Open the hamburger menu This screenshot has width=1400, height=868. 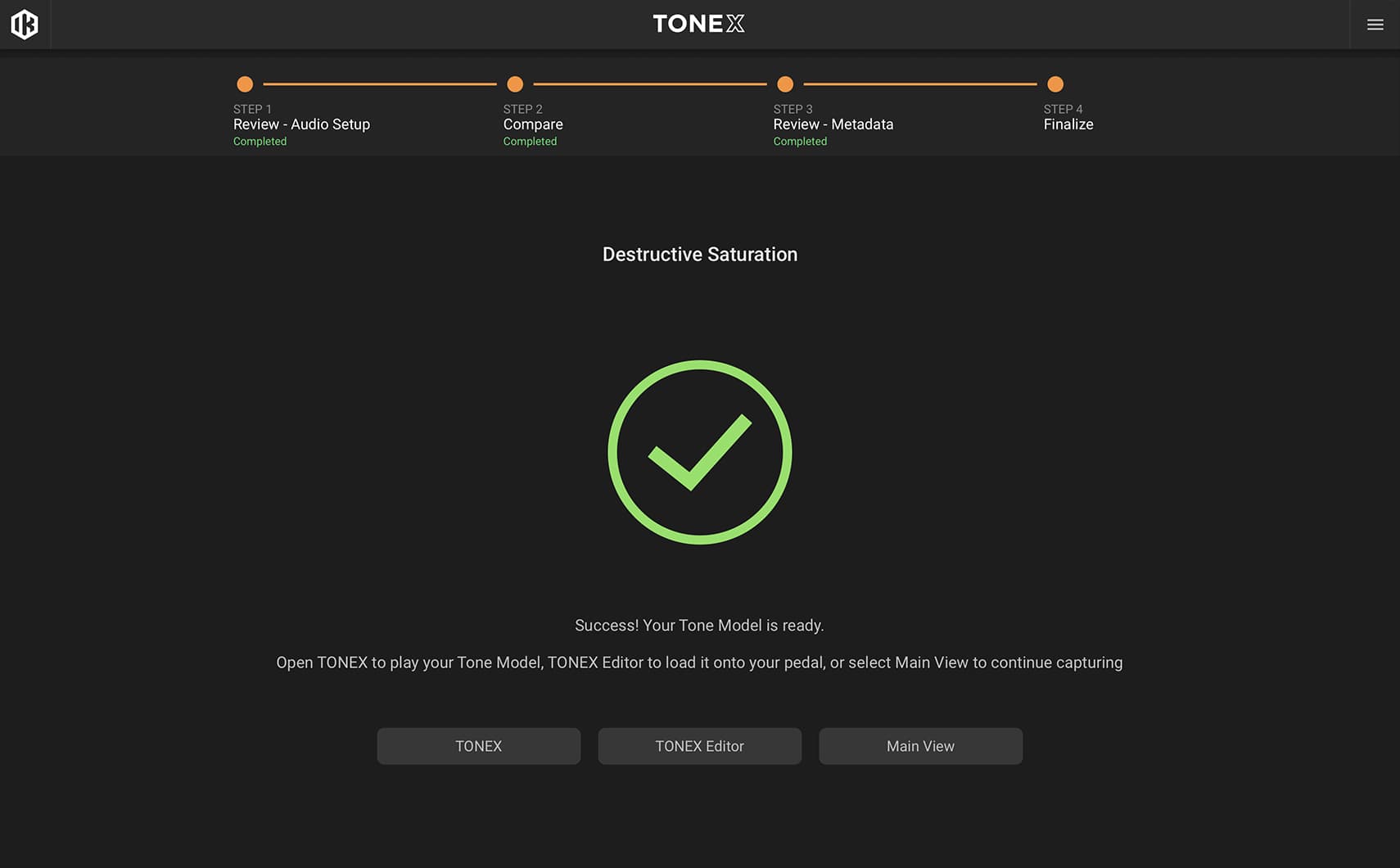(x=1375, y=25)
